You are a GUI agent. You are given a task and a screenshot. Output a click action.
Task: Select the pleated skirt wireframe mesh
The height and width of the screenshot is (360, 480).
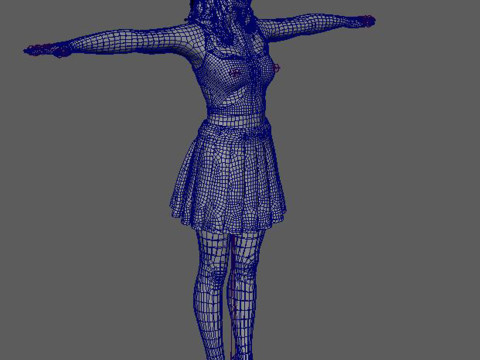[x=228, y=177]
